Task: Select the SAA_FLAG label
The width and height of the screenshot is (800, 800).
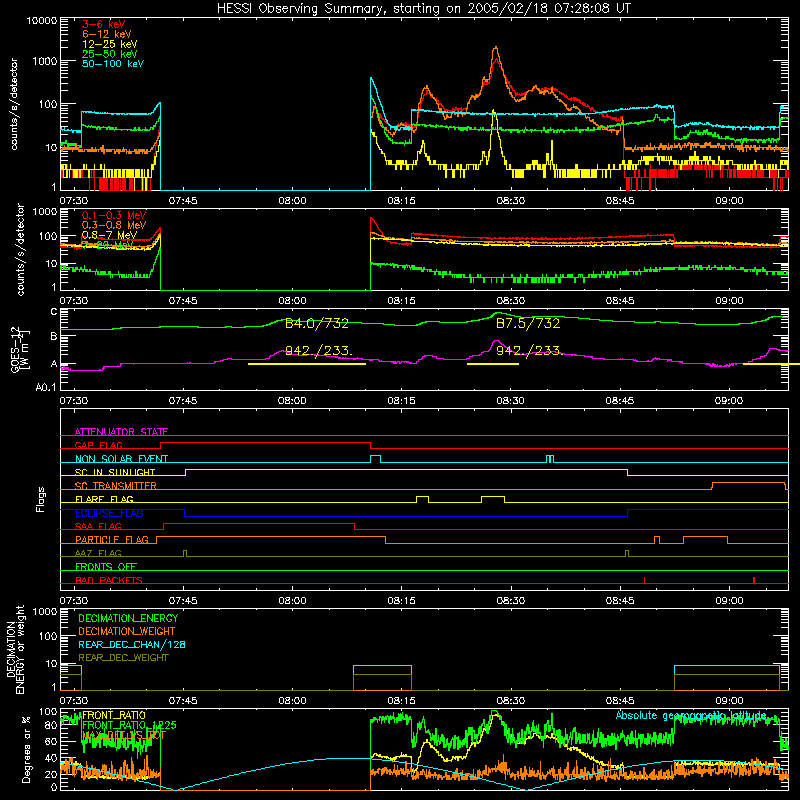Action: click(x=98, y=526)
